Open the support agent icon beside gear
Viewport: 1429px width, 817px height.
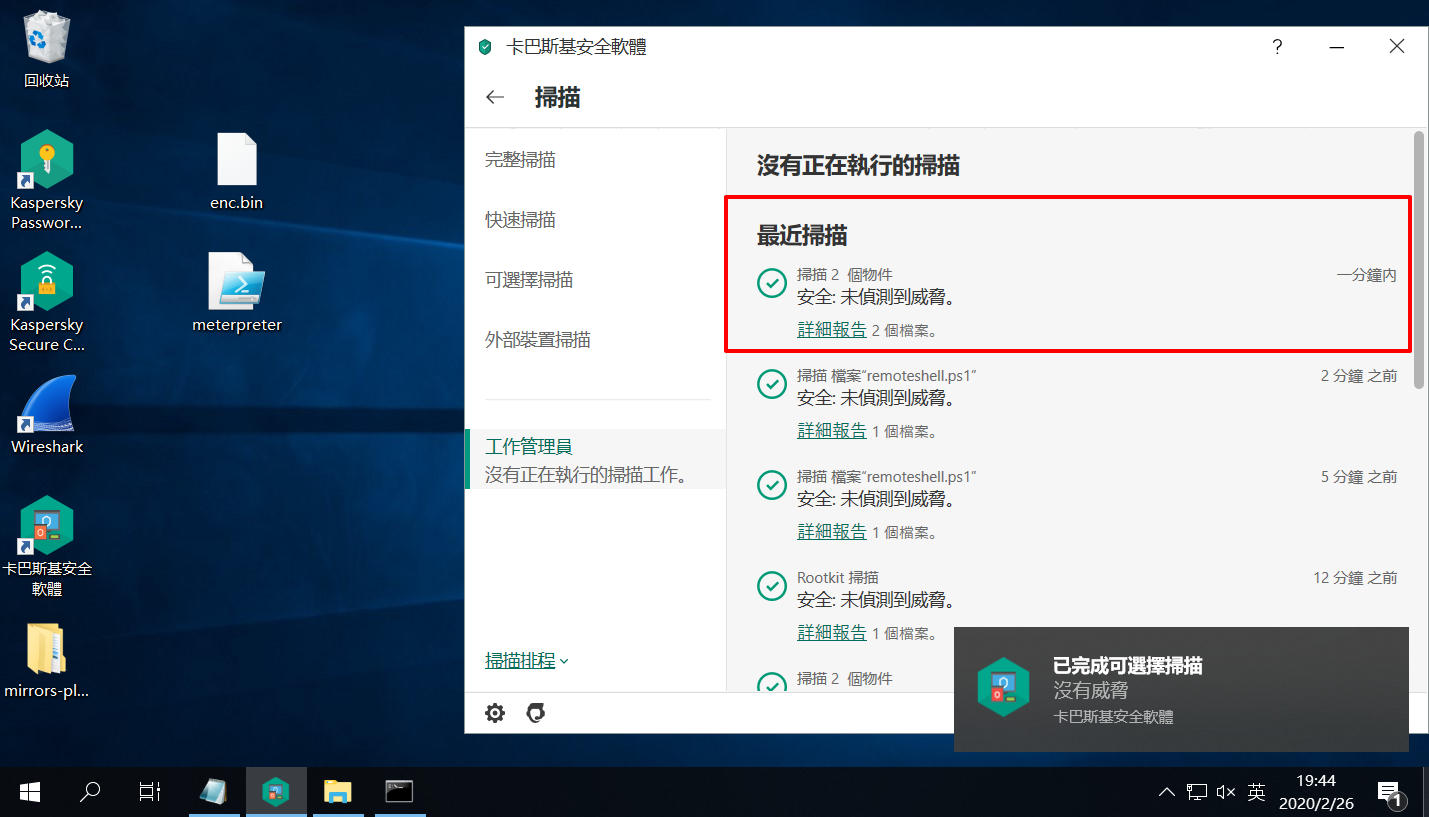(x=536, y=713)
